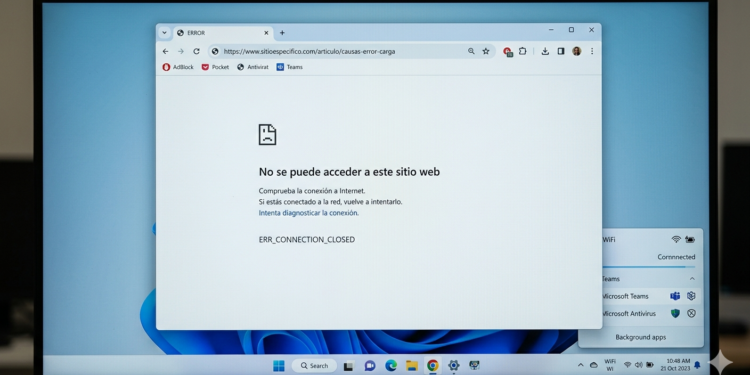750x375 pixels.
Task: Click the ERR_CONNECTION_CLOSED text
Action: coord(307,240)
